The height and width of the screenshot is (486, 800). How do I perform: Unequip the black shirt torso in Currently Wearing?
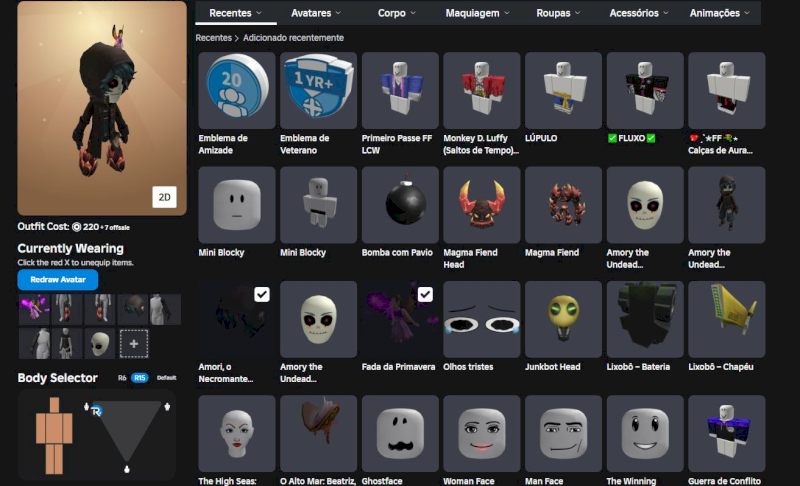click(x=66, y=344)
